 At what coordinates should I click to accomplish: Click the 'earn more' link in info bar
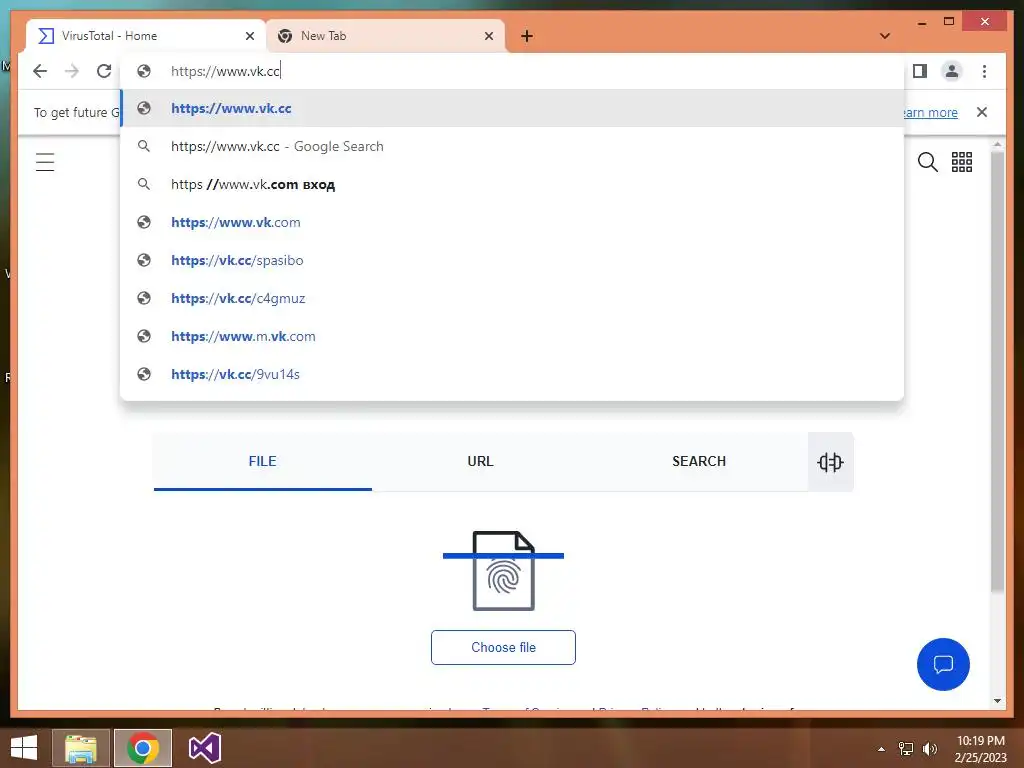(x=930, y=112)
